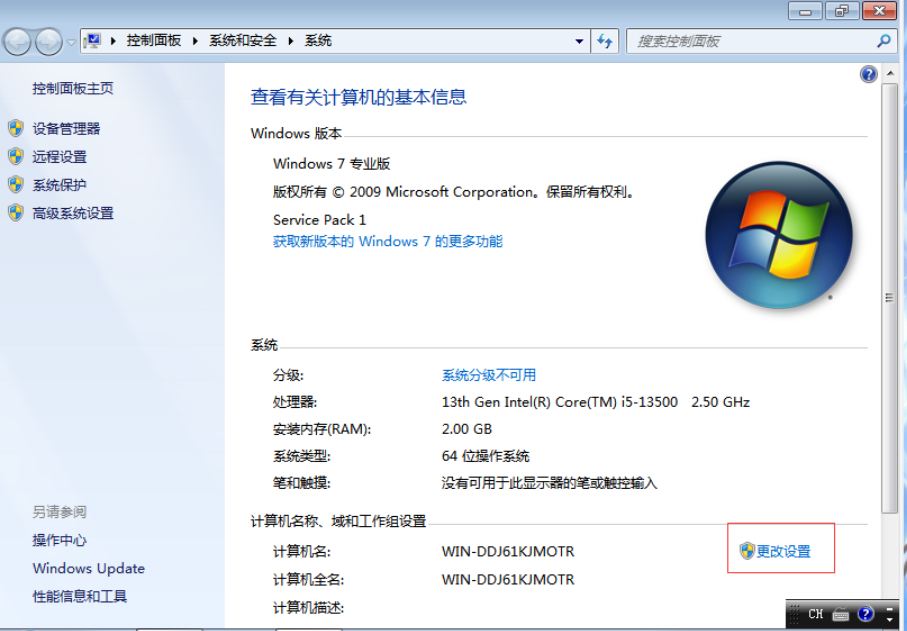
Task: Click the computer name value beside 计算机名:
Action: click(508, 551)
